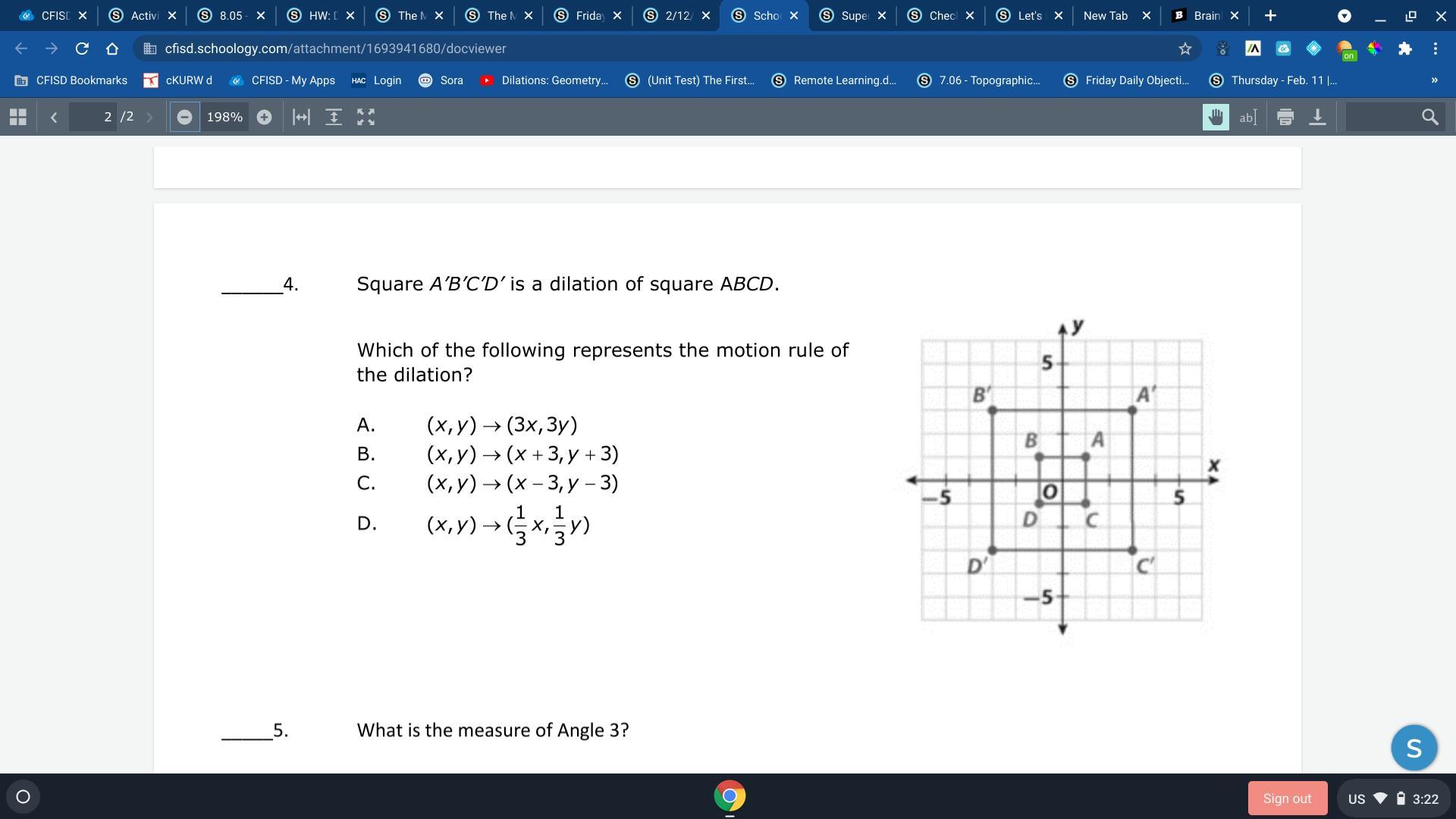1456x819 pixels.
Task: Fit document to page width
Action: pos(301,117)
